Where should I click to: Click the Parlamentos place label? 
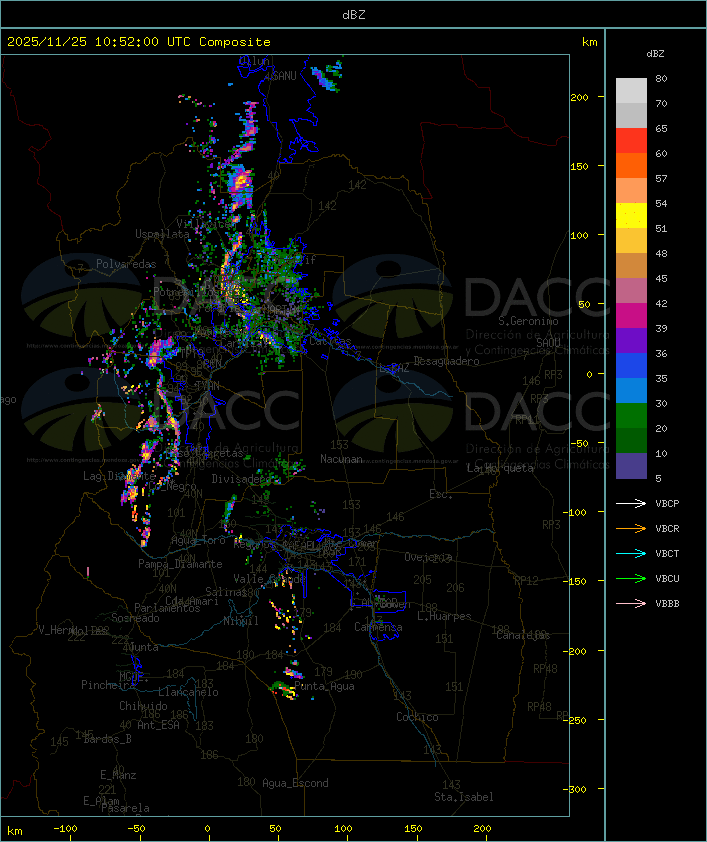pyautogui.click(x=167, y=608)
